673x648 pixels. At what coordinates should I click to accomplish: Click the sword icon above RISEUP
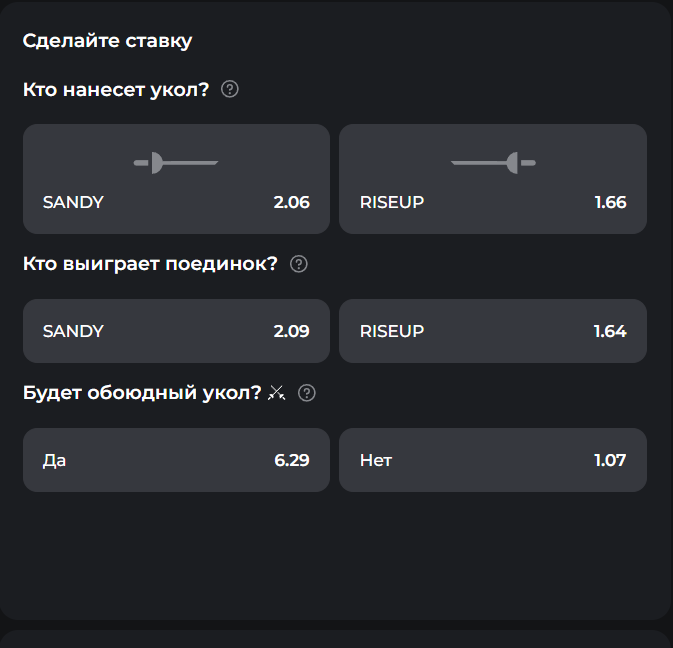click(x=493, y=162)
